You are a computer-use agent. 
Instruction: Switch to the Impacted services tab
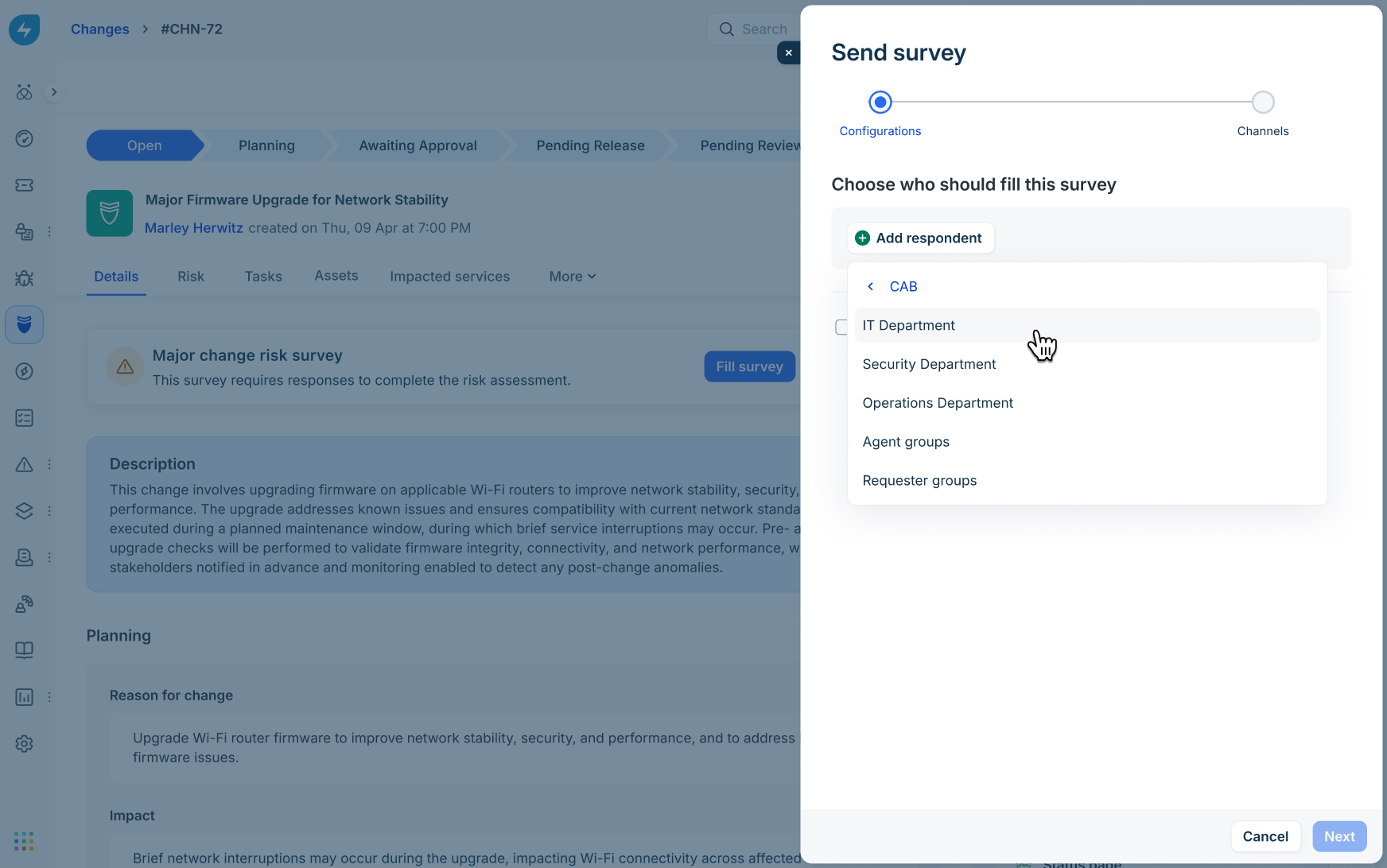[x=450, y=277]
